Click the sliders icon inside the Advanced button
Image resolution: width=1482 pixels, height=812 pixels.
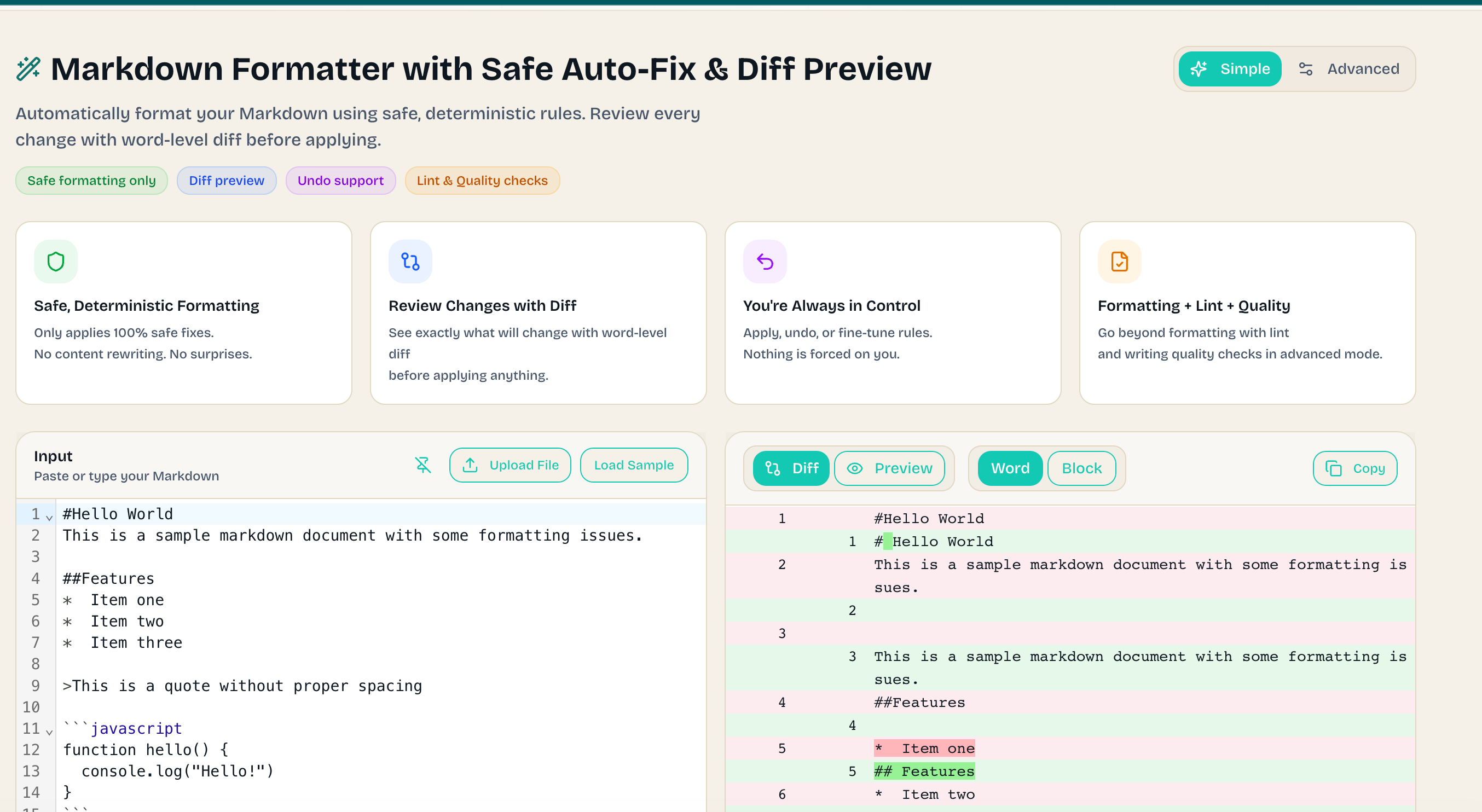pos(1306,68)
